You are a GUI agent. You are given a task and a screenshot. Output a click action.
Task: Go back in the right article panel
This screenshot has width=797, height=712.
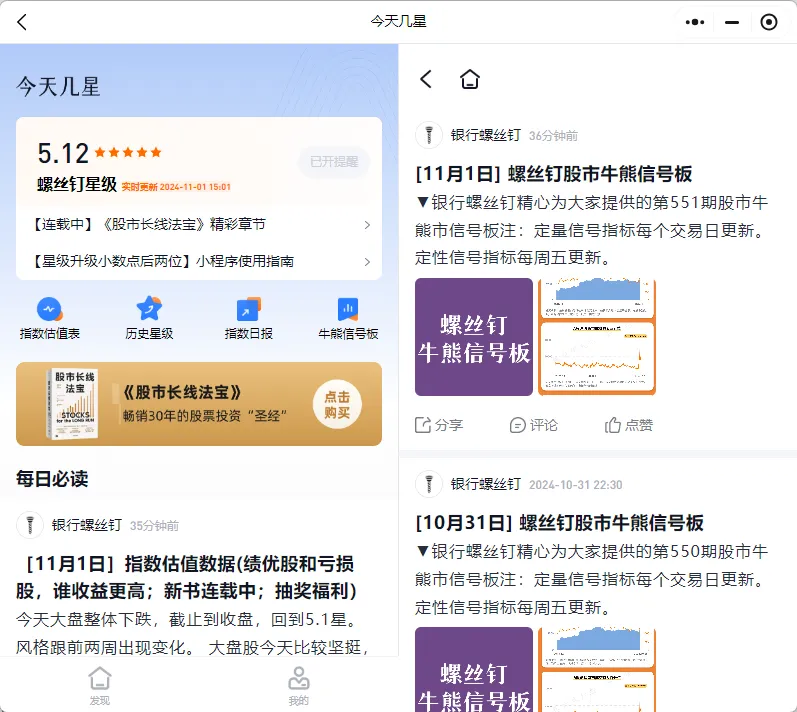tap(426, 79)
